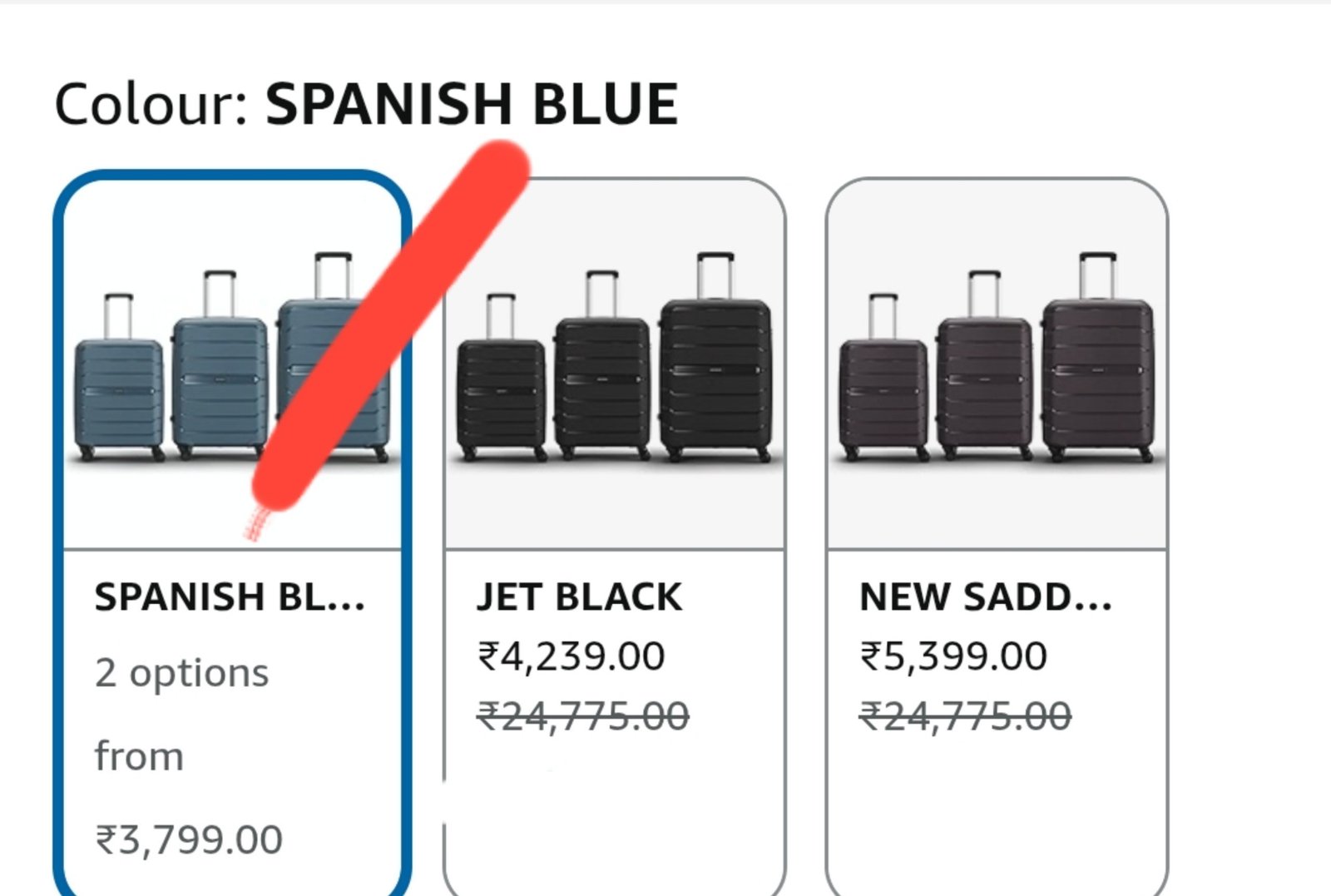Screen dimensions: 1331x896
Task: Click the "Colour: SPANISH BLUE" heading
Action: point(366,104)
